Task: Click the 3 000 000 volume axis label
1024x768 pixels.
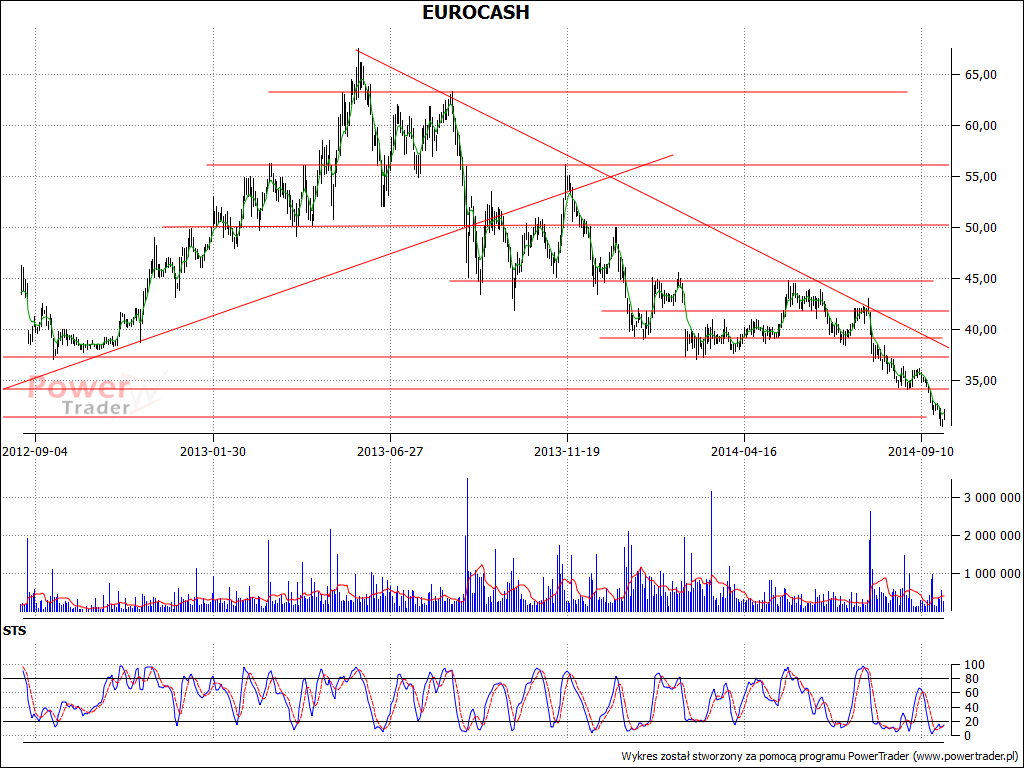Action: (992, 498)
